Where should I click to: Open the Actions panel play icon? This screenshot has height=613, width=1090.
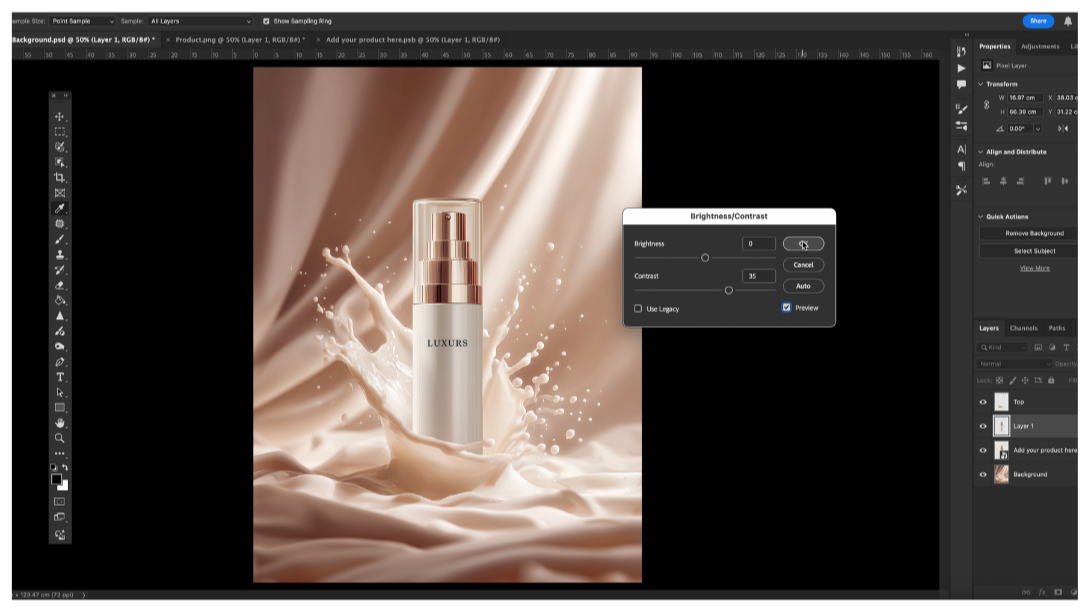coord(961,68)
